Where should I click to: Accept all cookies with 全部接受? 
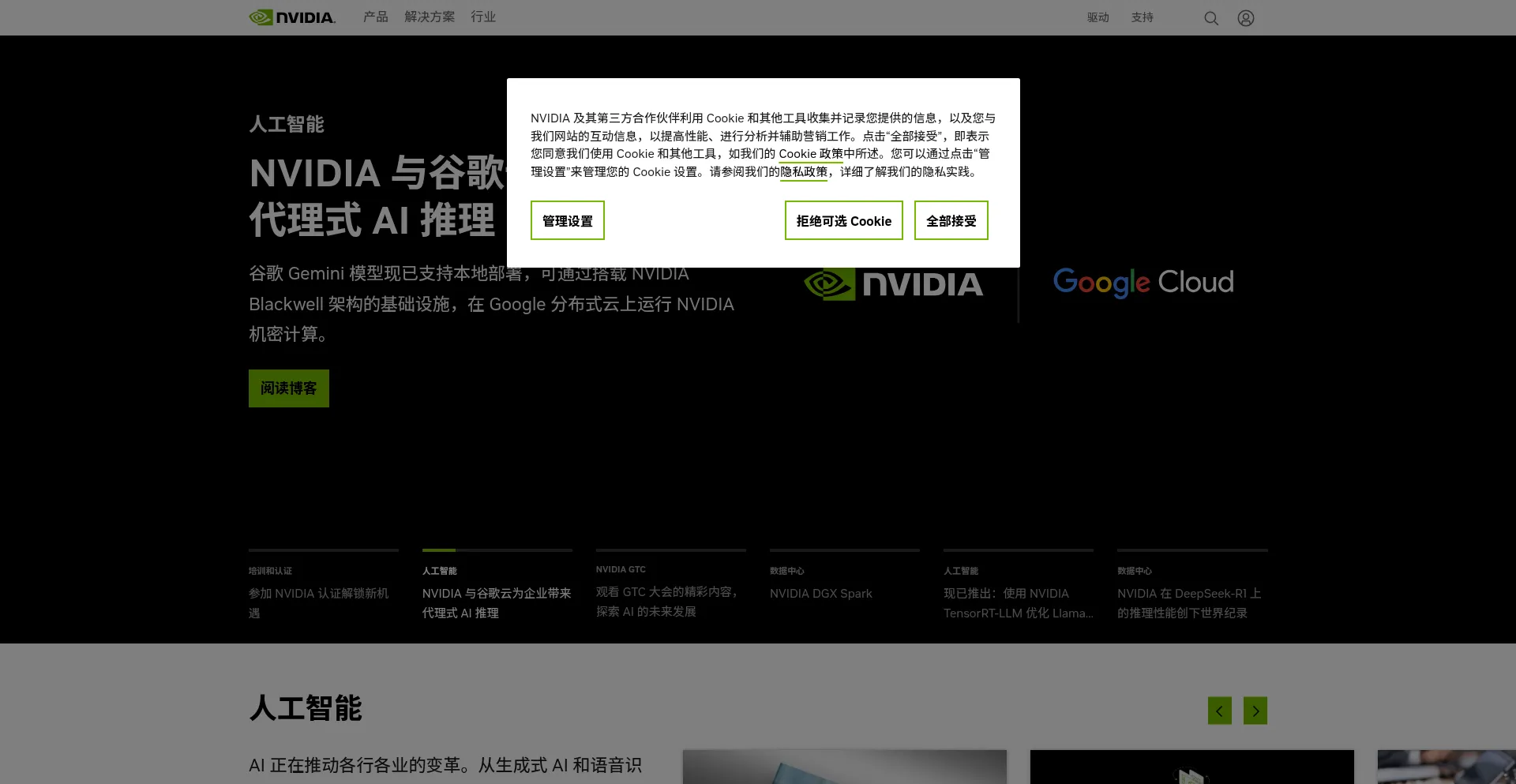[x=951, y=220]
